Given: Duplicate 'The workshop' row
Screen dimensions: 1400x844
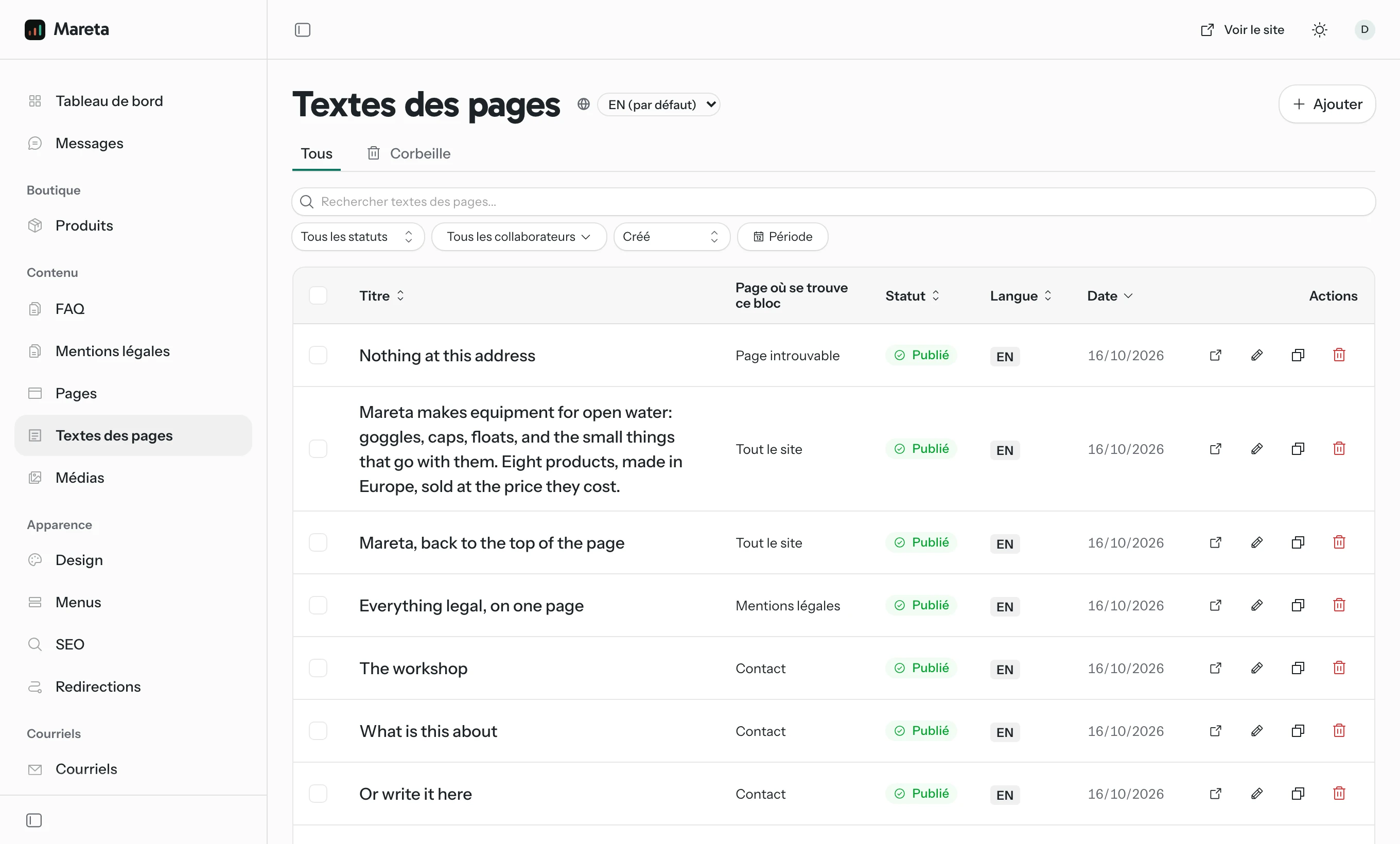Looking at the screenshot, I should pos(1298,669).
